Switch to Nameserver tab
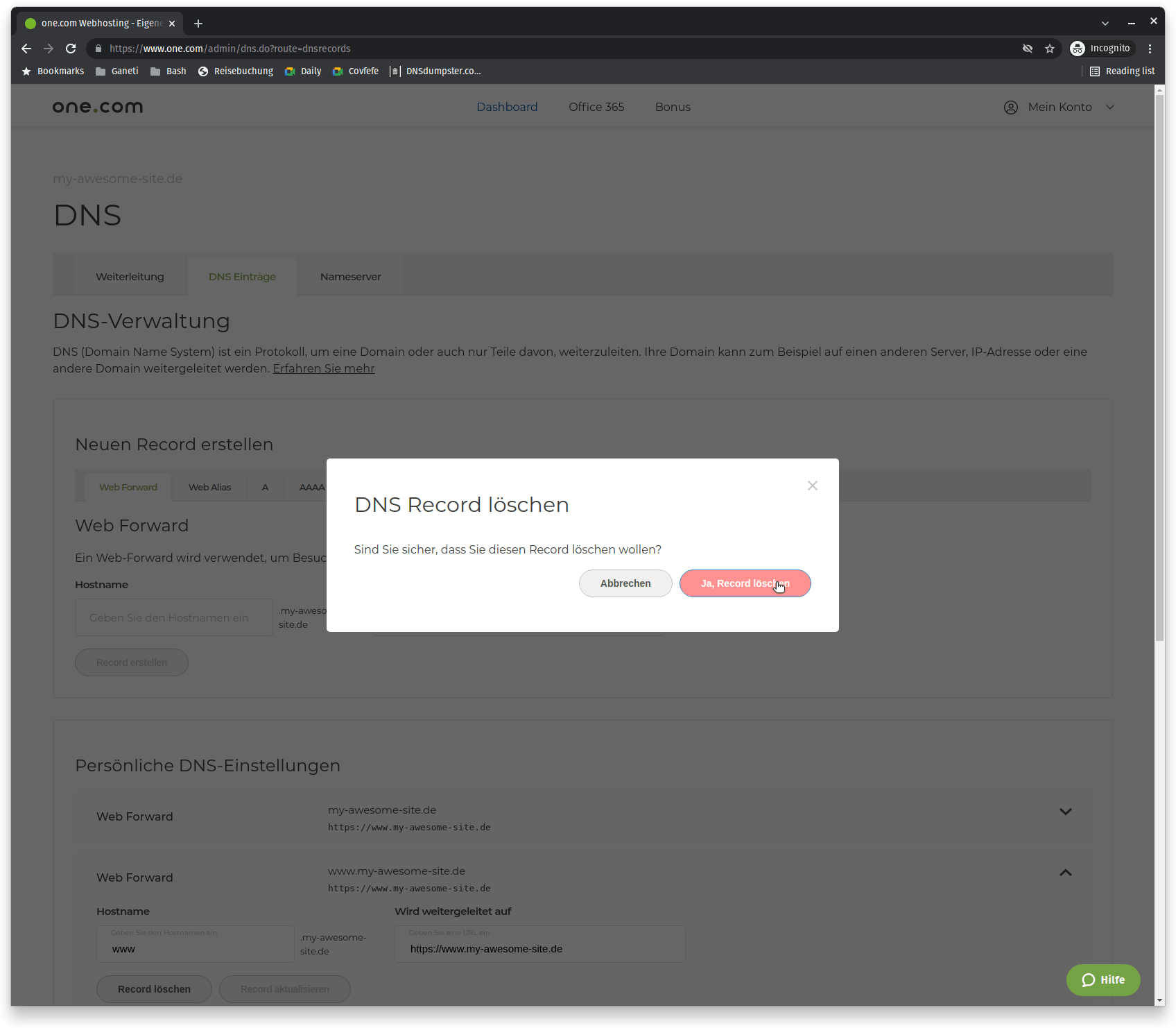 pos(350,276)
